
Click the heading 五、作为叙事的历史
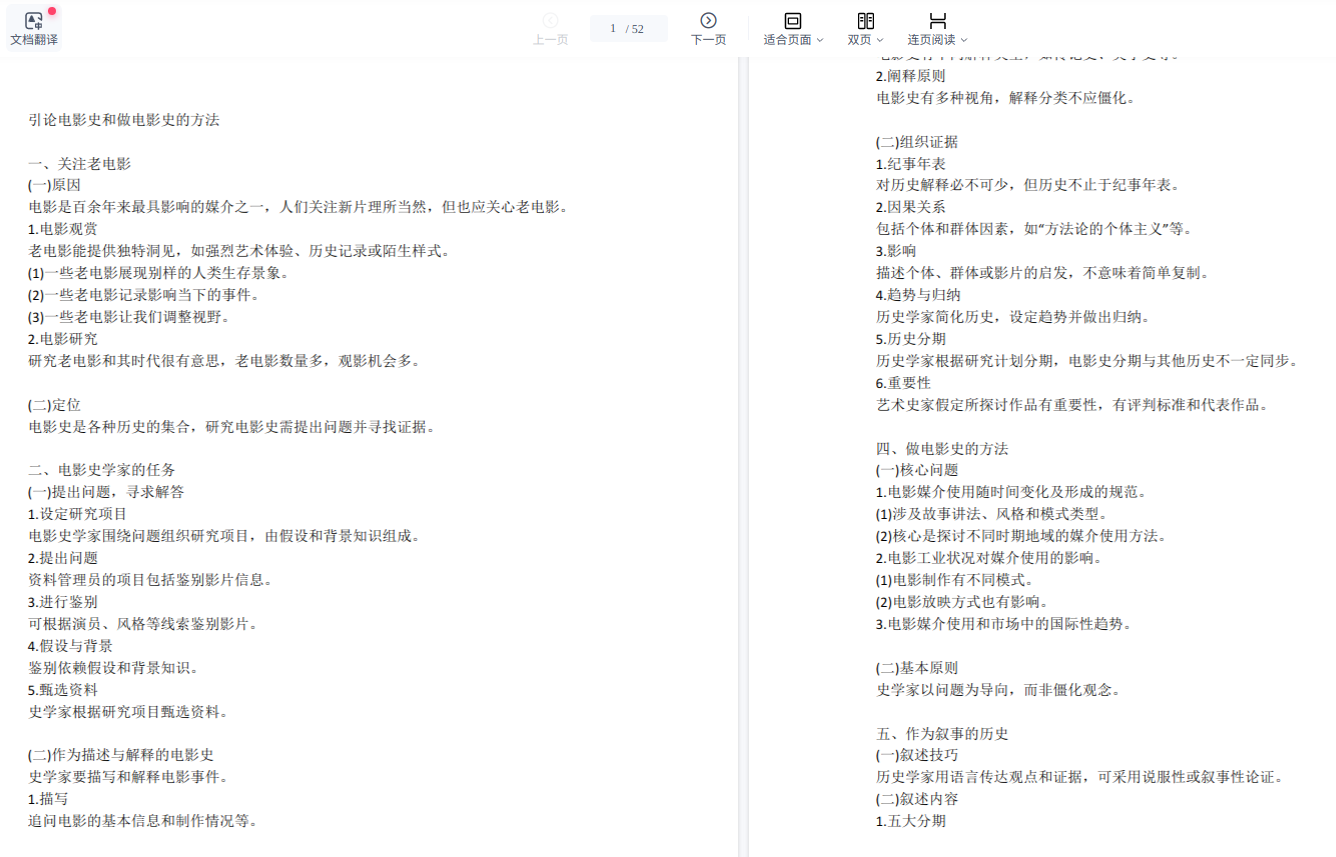[942, 733]
